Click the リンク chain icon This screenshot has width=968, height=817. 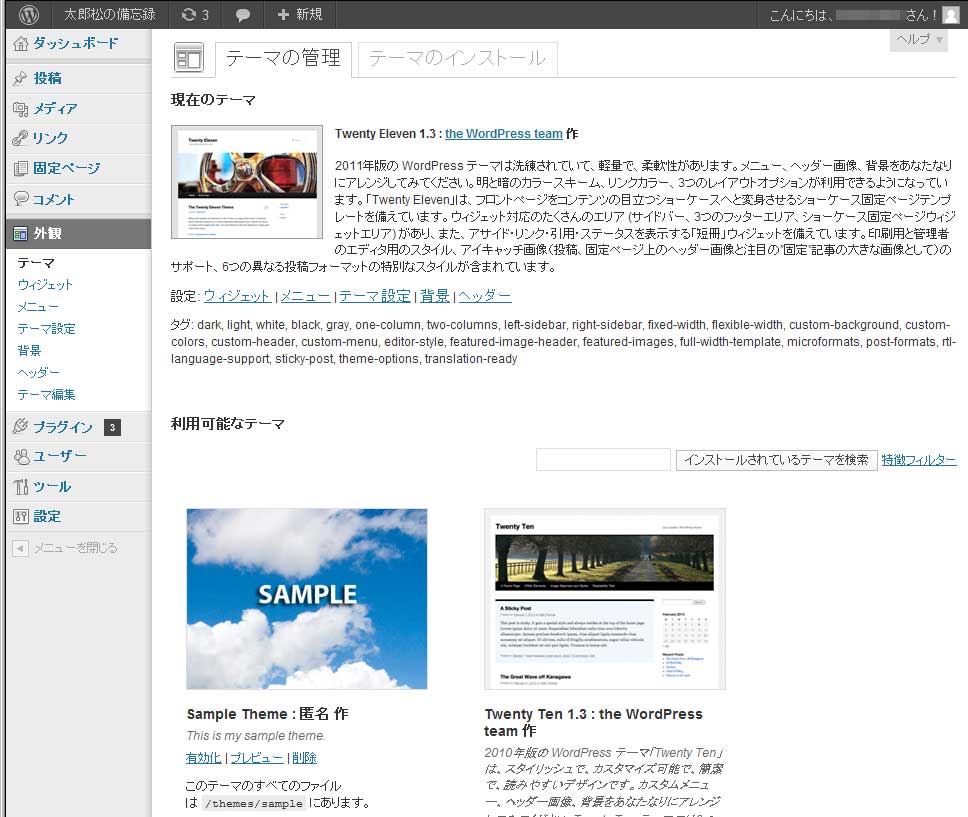[20, 138]
